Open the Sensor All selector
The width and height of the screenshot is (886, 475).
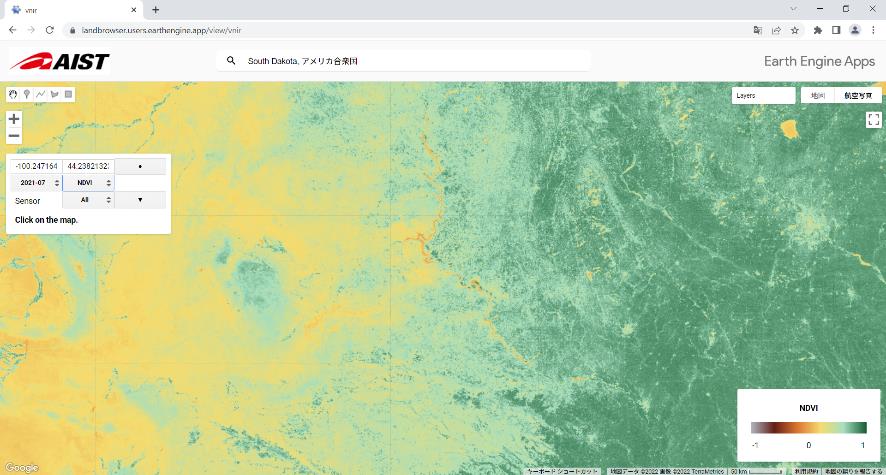88,200
